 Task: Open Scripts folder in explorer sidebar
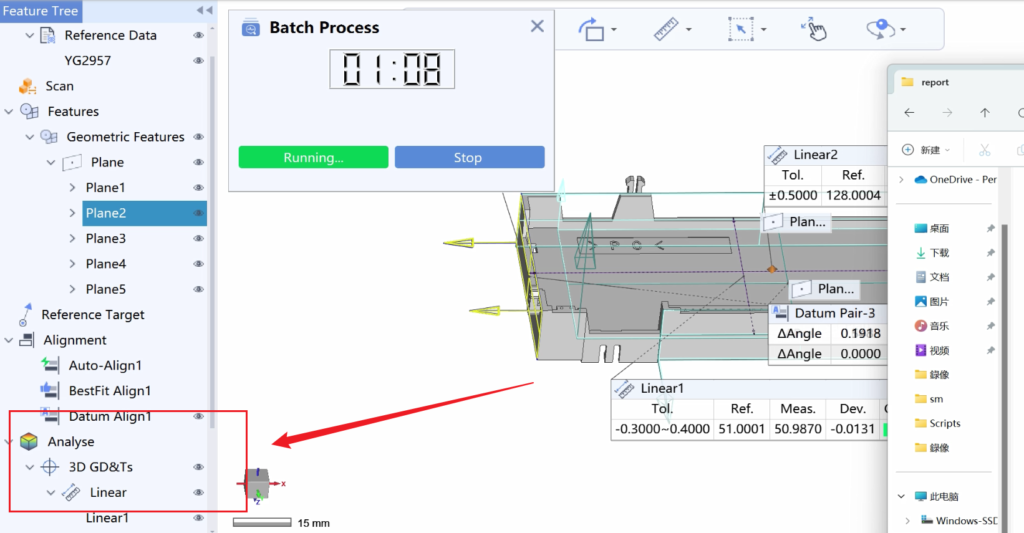point(938,423)
